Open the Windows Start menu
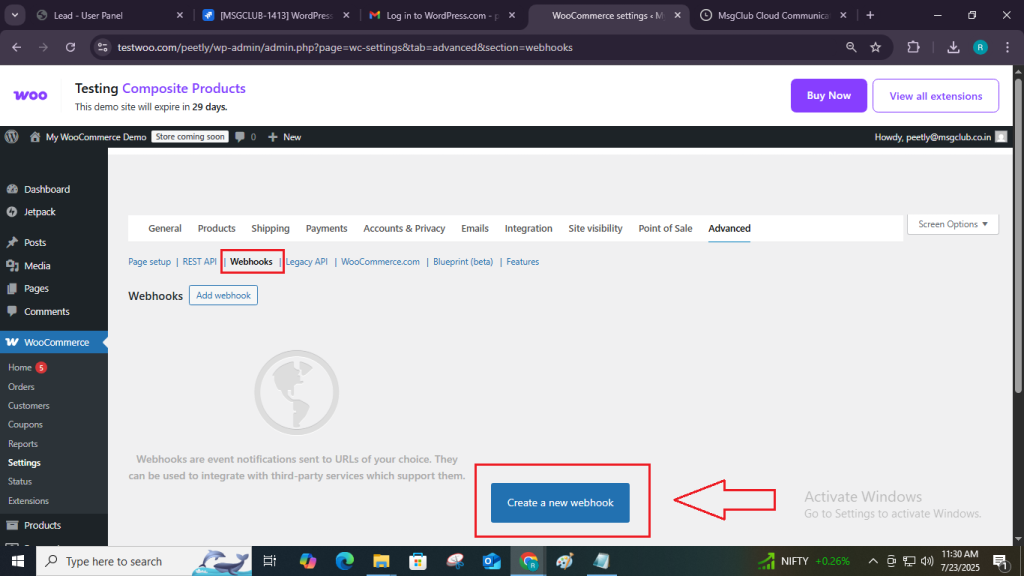The width and height of the screenshot is (1024, 576). point(18,561)
